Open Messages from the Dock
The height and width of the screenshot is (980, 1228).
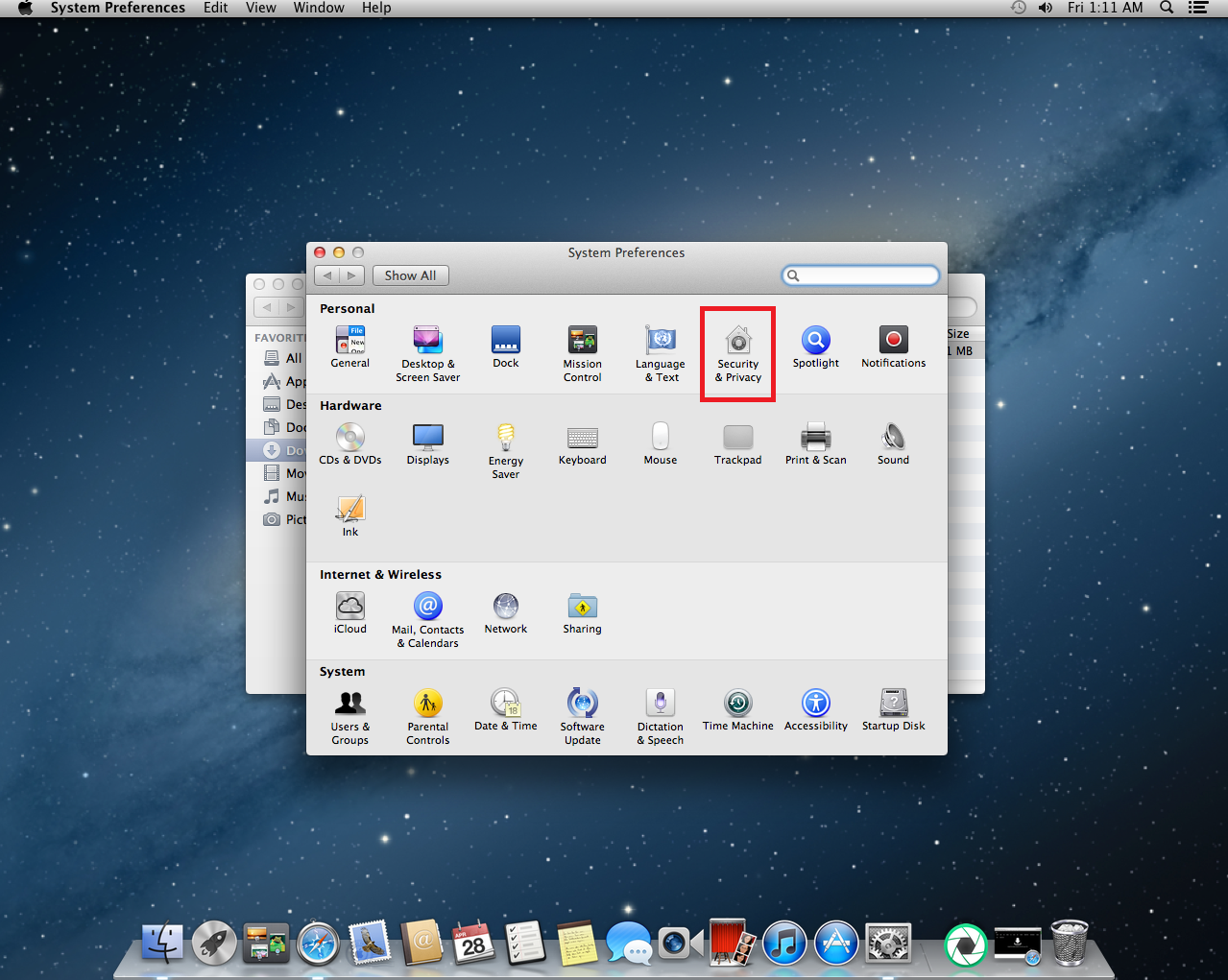629,944
